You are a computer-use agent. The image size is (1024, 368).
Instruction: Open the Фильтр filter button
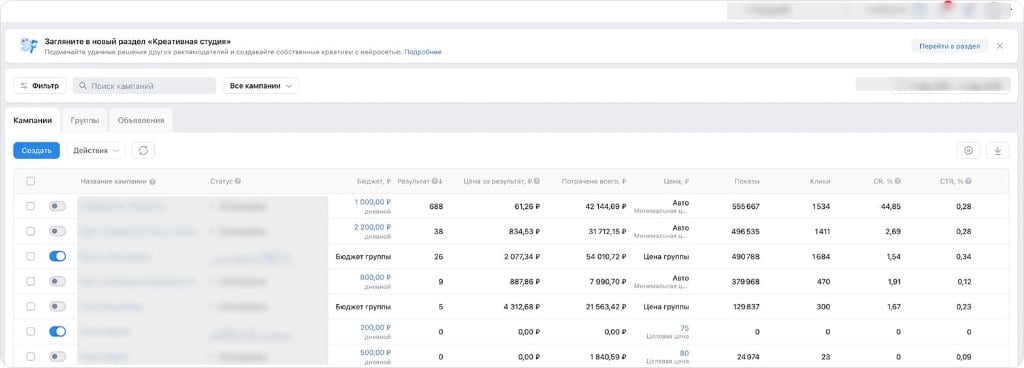(x=39, y=86)
